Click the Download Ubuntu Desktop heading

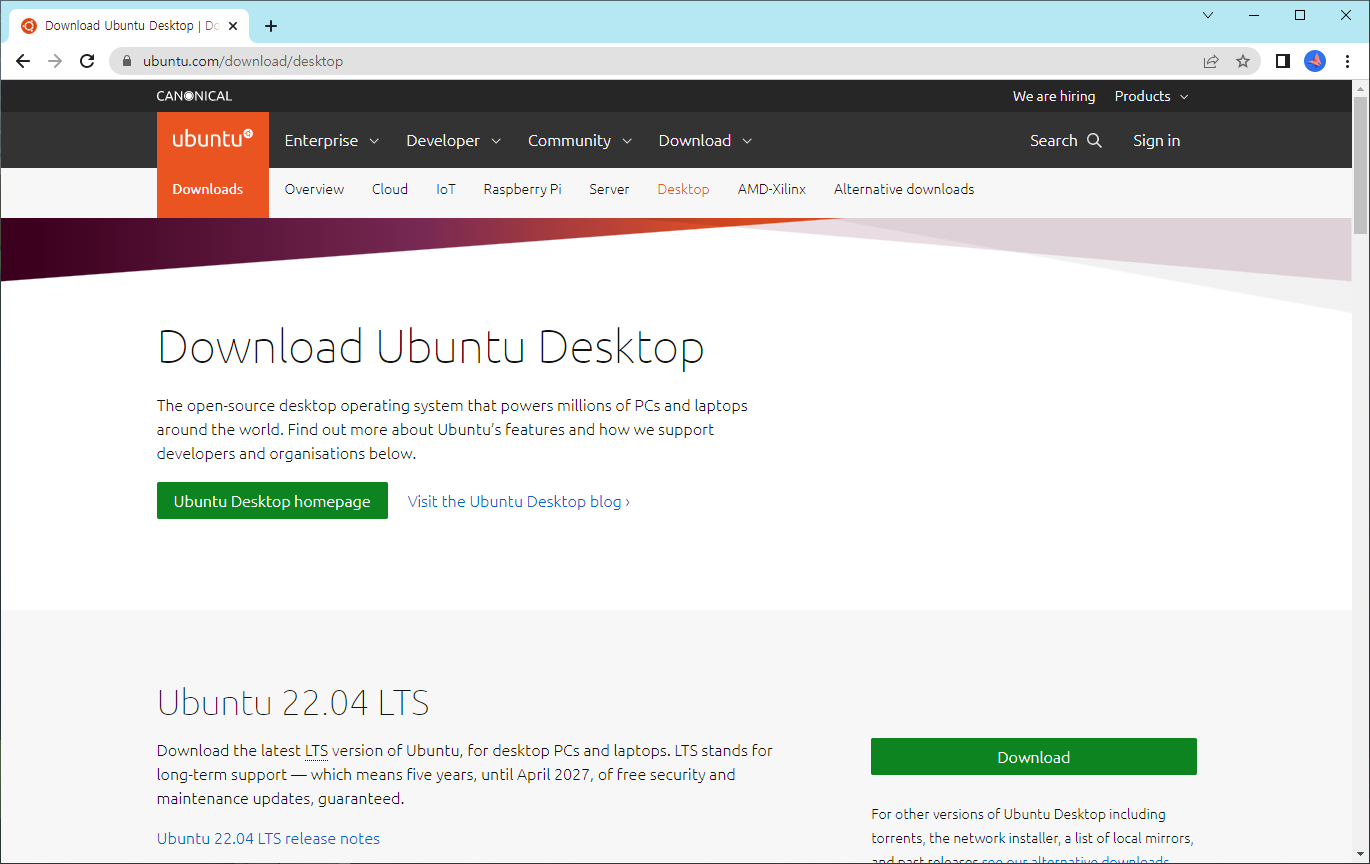click(x=431, y=347)
